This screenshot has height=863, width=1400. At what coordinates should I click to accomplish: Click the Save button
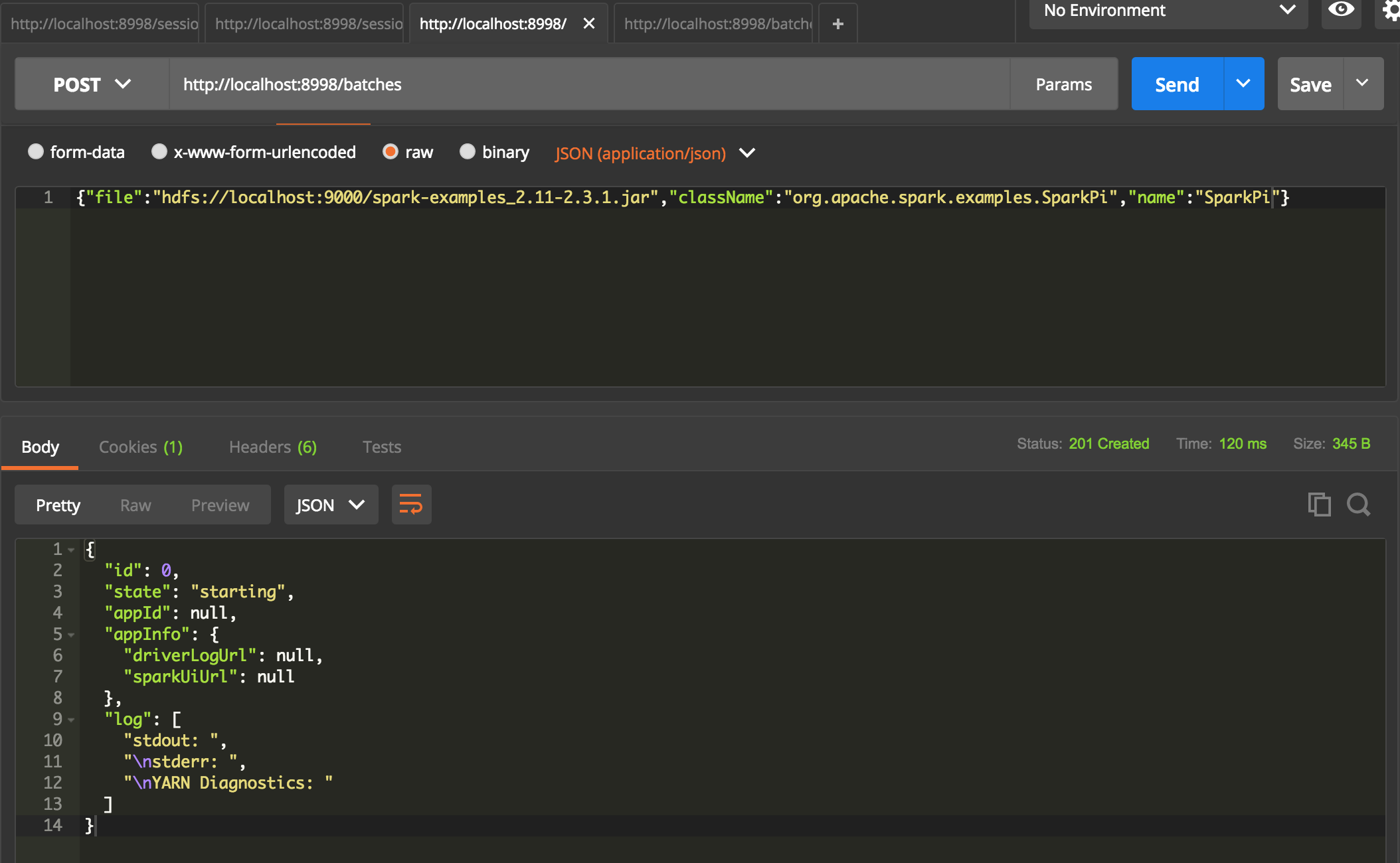1310,84
